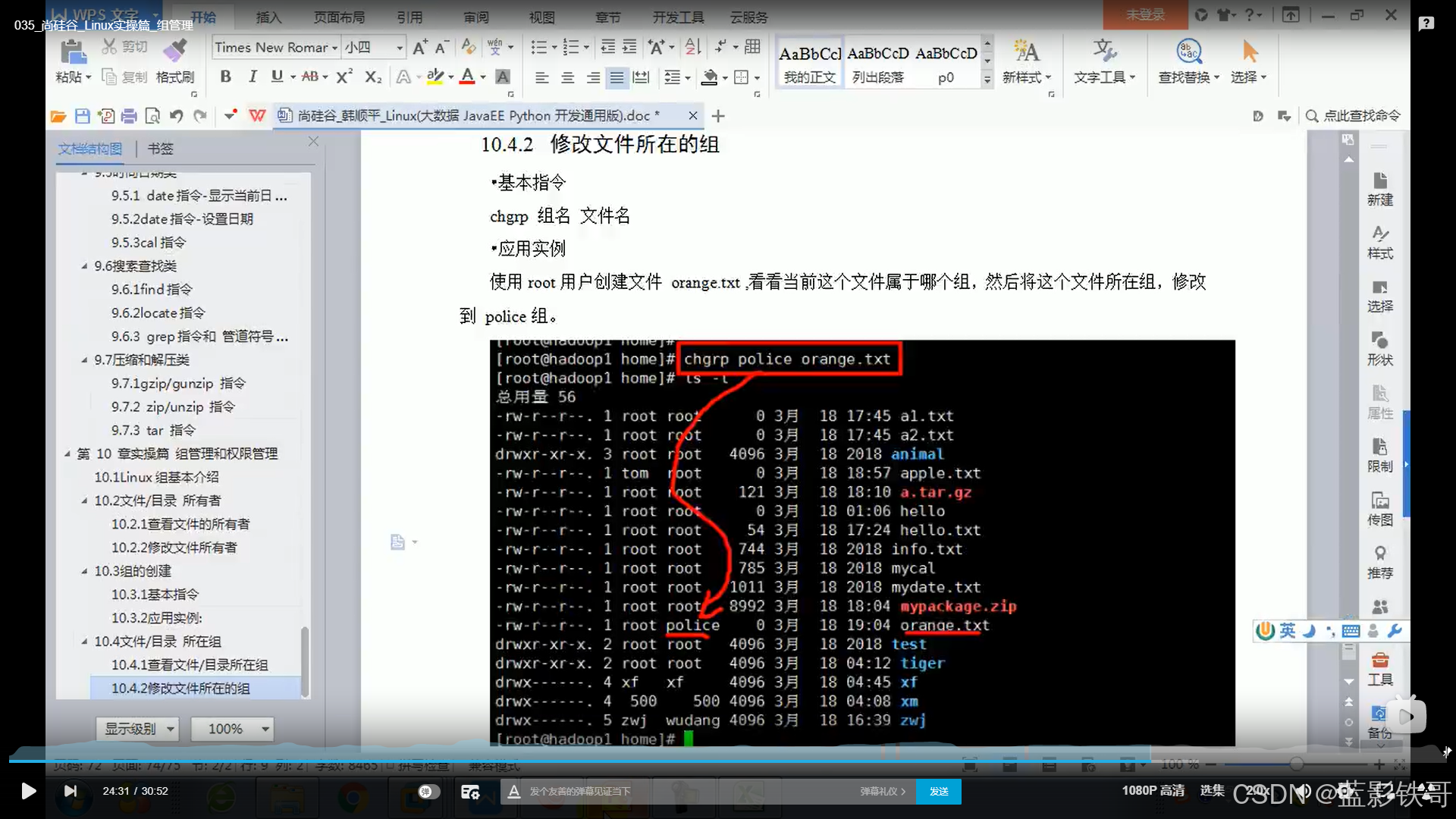Click the Format Painter (格式刷) icon

(x=175, y=52)
